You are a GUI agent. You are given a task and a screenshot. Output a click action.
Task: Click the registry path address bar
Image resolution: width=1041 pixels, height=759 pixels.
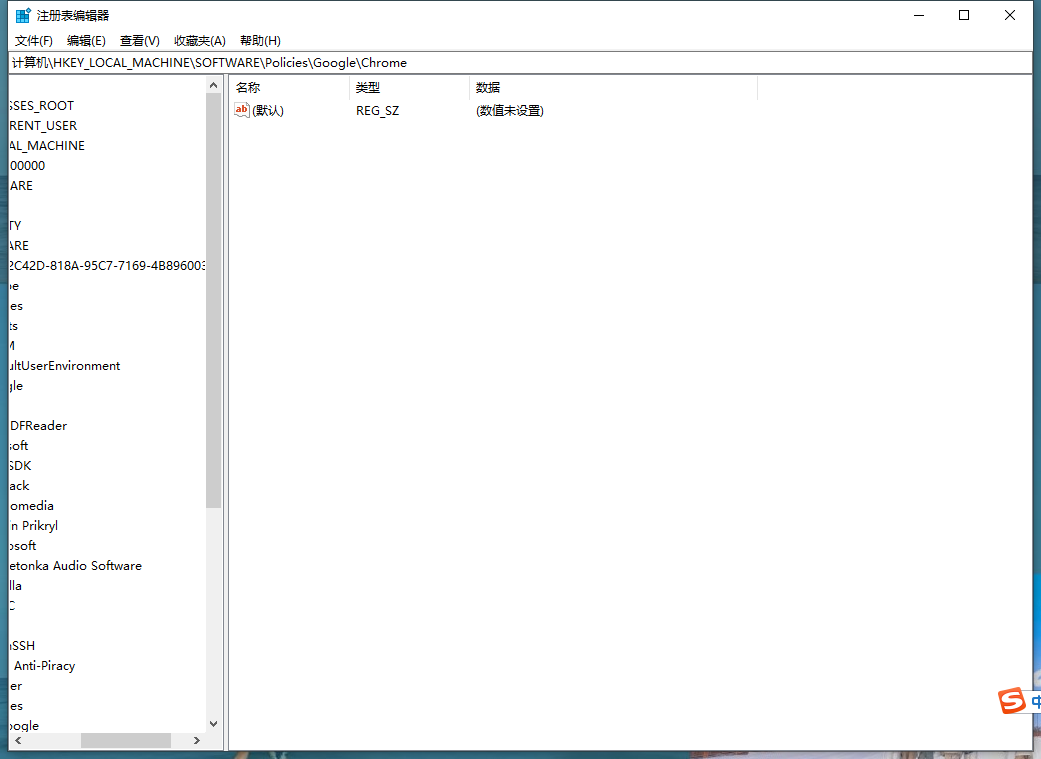click(520, 63)
